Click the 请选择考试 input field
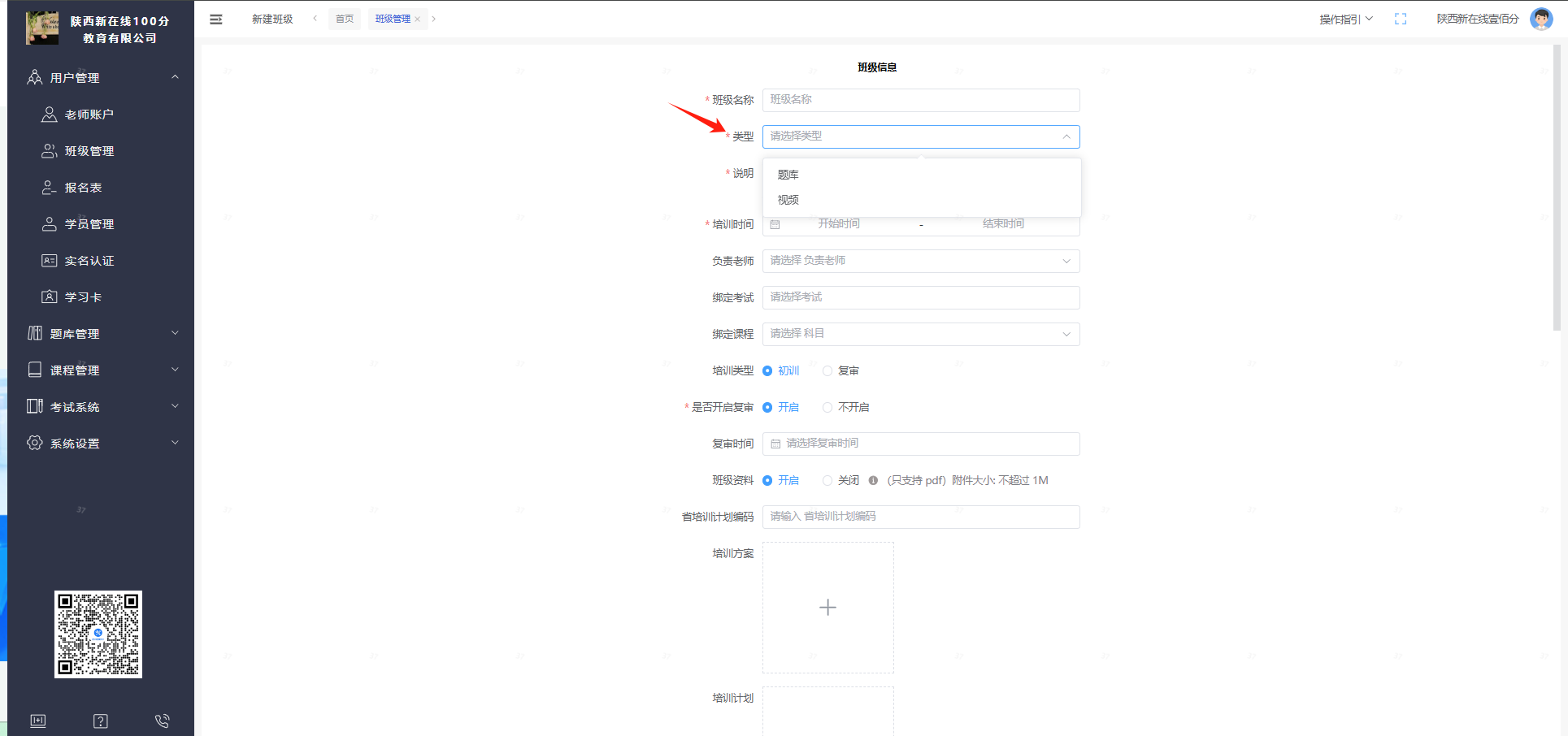 point(921,297)
